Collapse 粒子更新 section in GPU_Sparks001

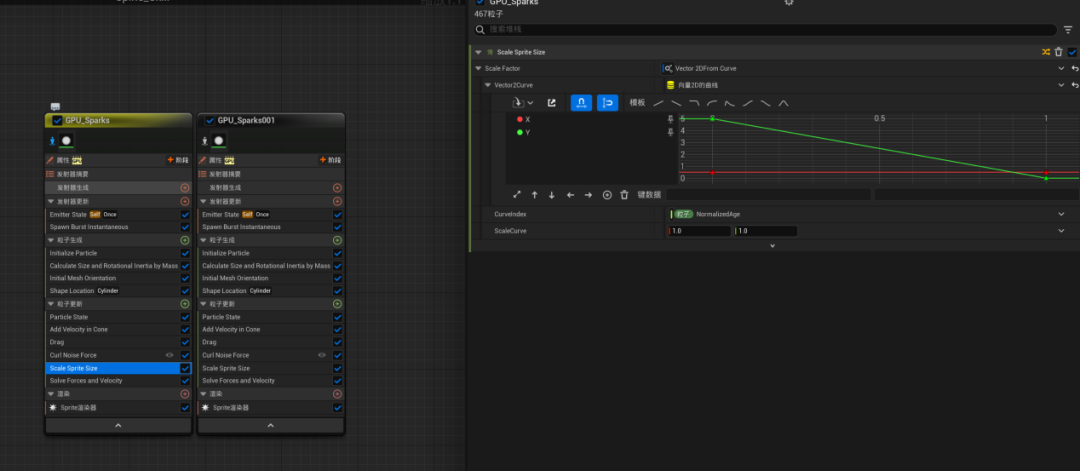pyautogui.click(x=203, y=304)
